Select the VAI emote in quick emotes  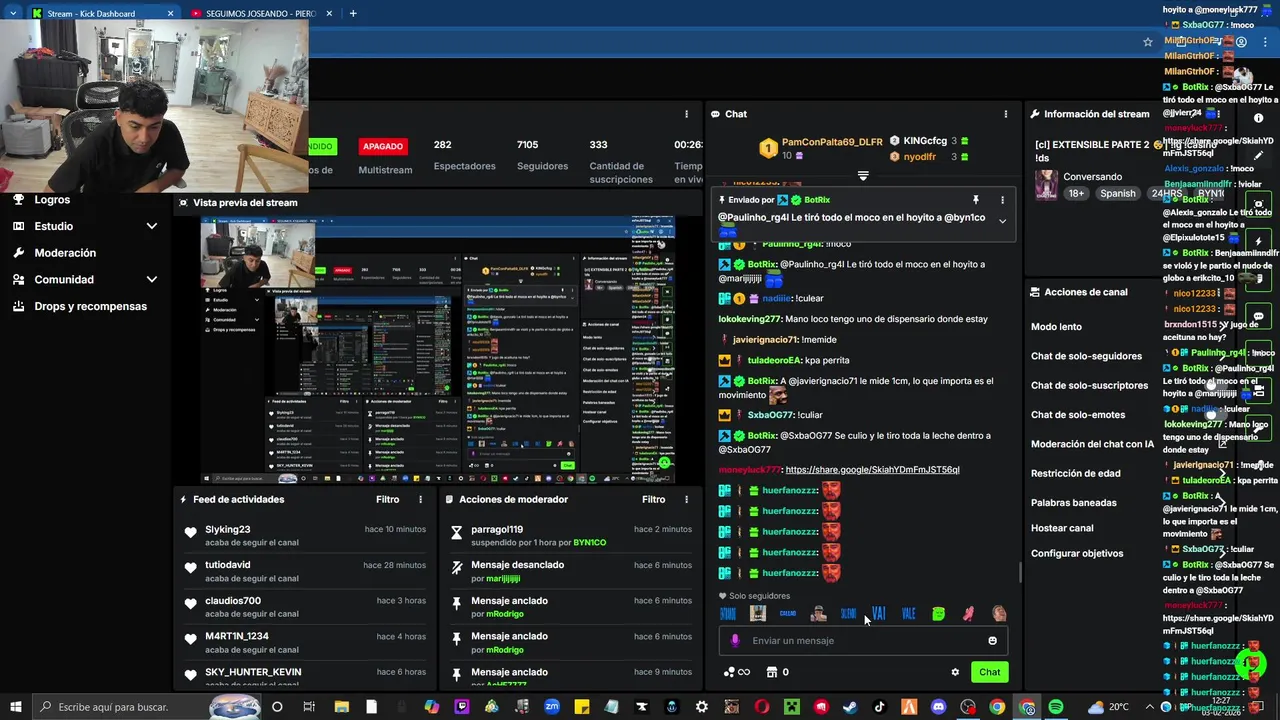pyautogui.click(x=878, y=614)
